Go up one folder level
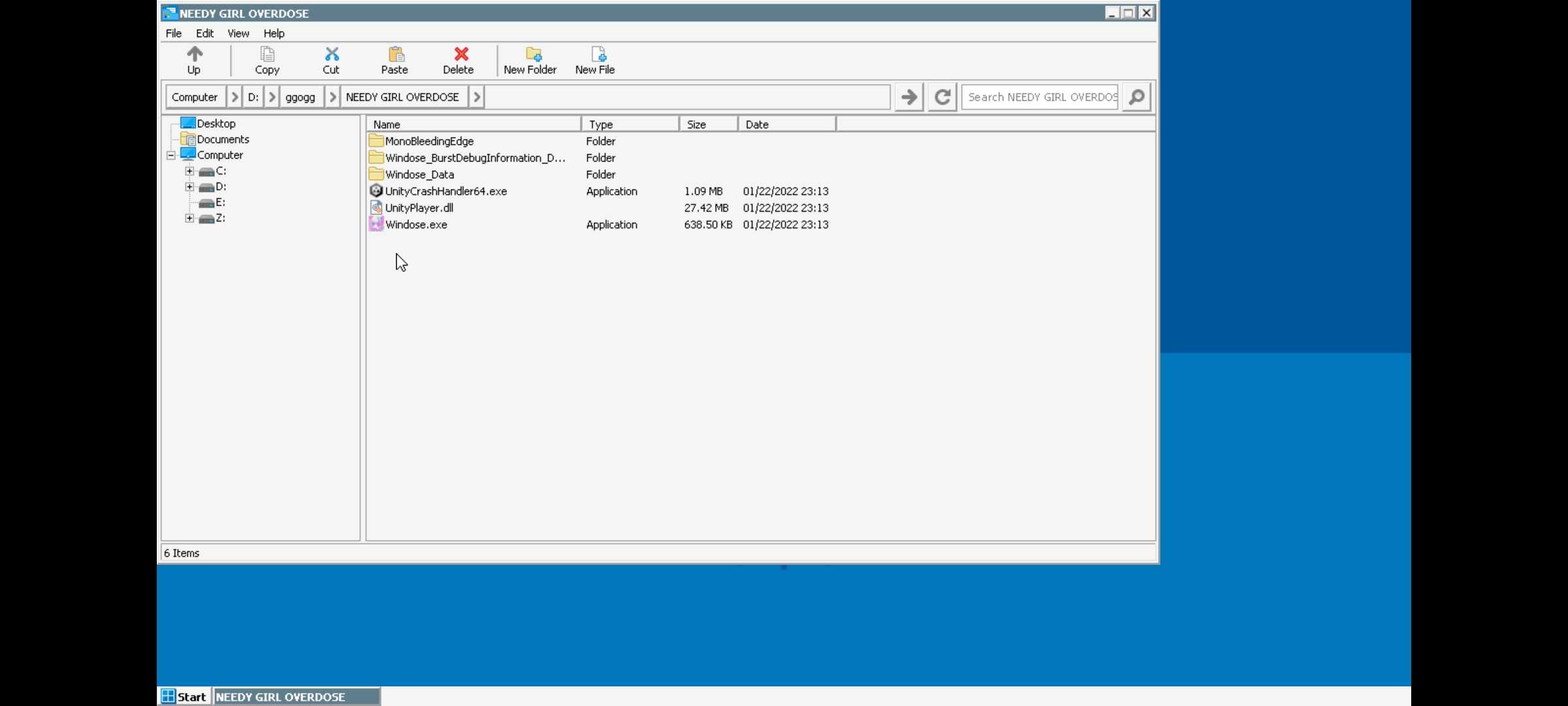The height and width of the screenshot is (706, 1568). pyautogui.click(x=194, y=60)
